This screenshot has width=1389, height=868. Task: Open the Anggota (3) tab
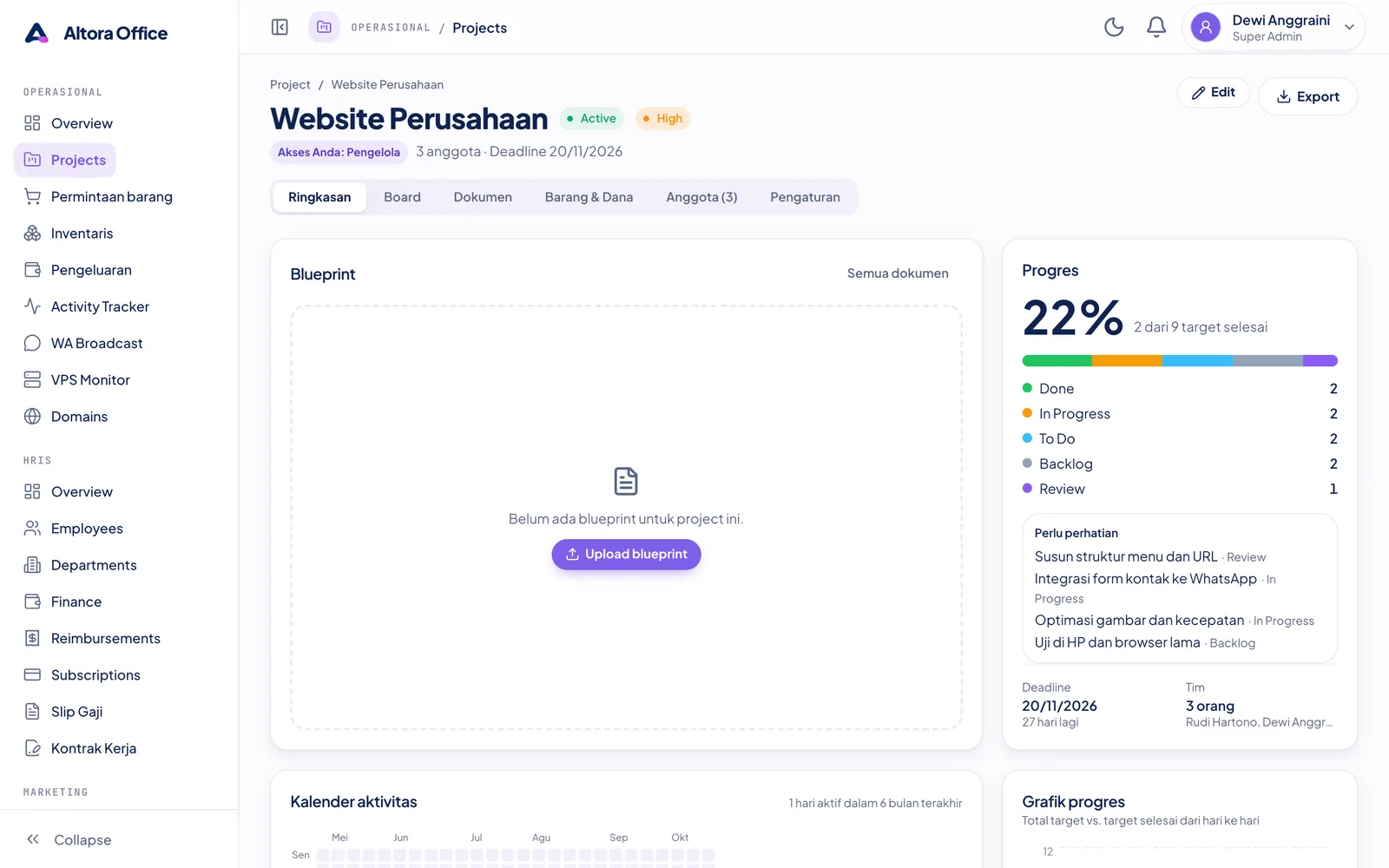[x=701, y=197]
